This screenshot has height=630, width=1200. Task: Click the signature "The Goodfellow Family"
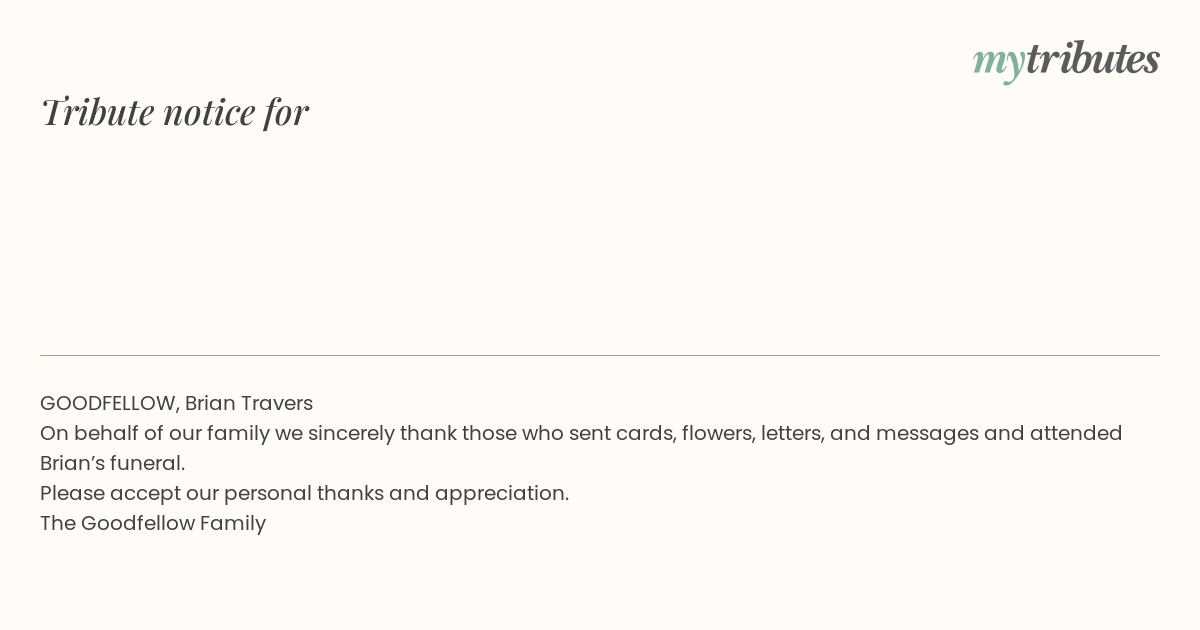click(153, 523)
